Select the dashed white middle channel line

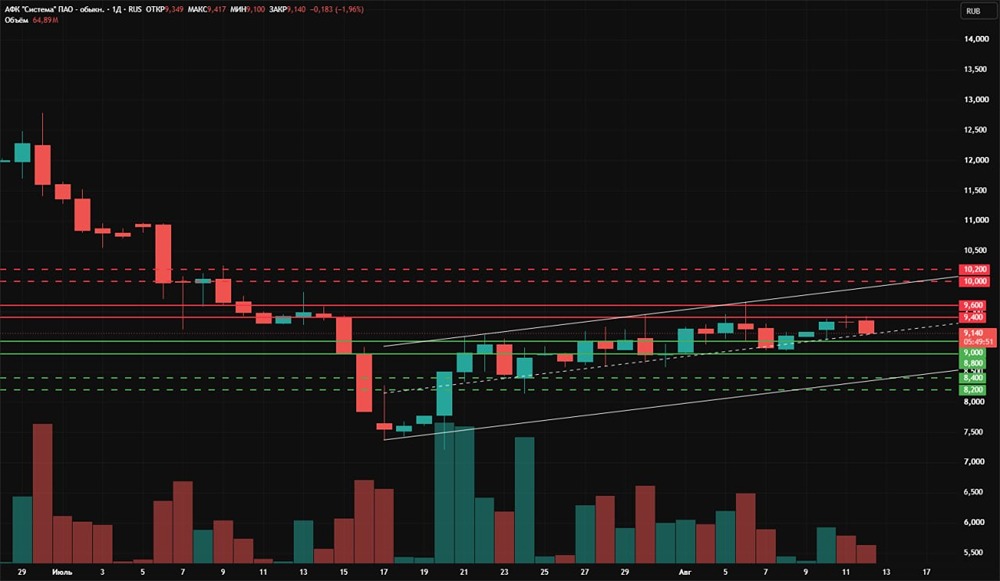670,358
